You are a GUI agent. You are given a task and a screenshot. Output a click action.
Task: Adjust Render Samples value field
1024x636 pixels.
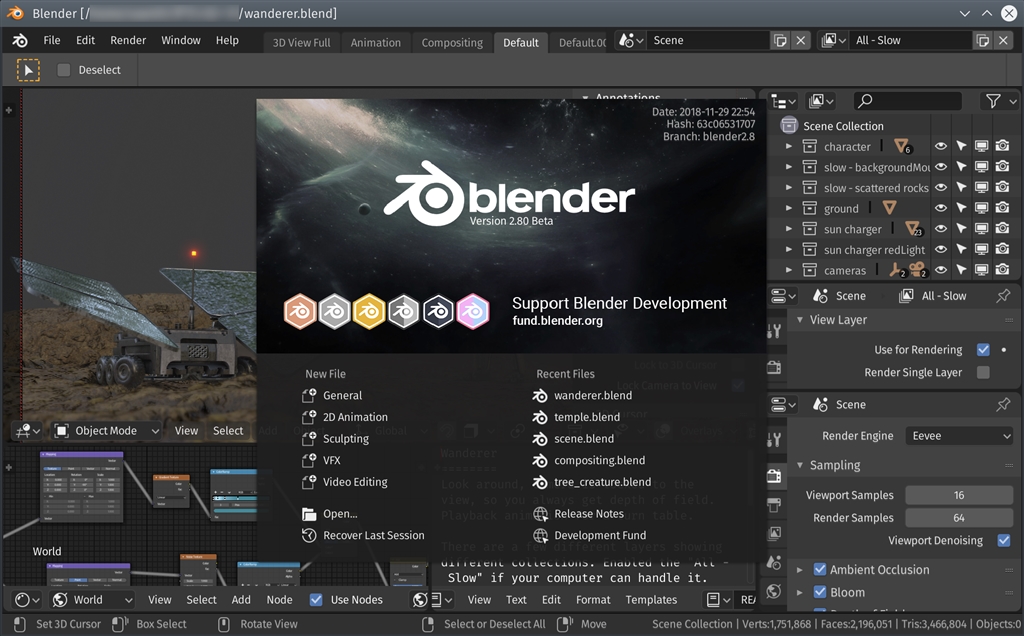959,518
